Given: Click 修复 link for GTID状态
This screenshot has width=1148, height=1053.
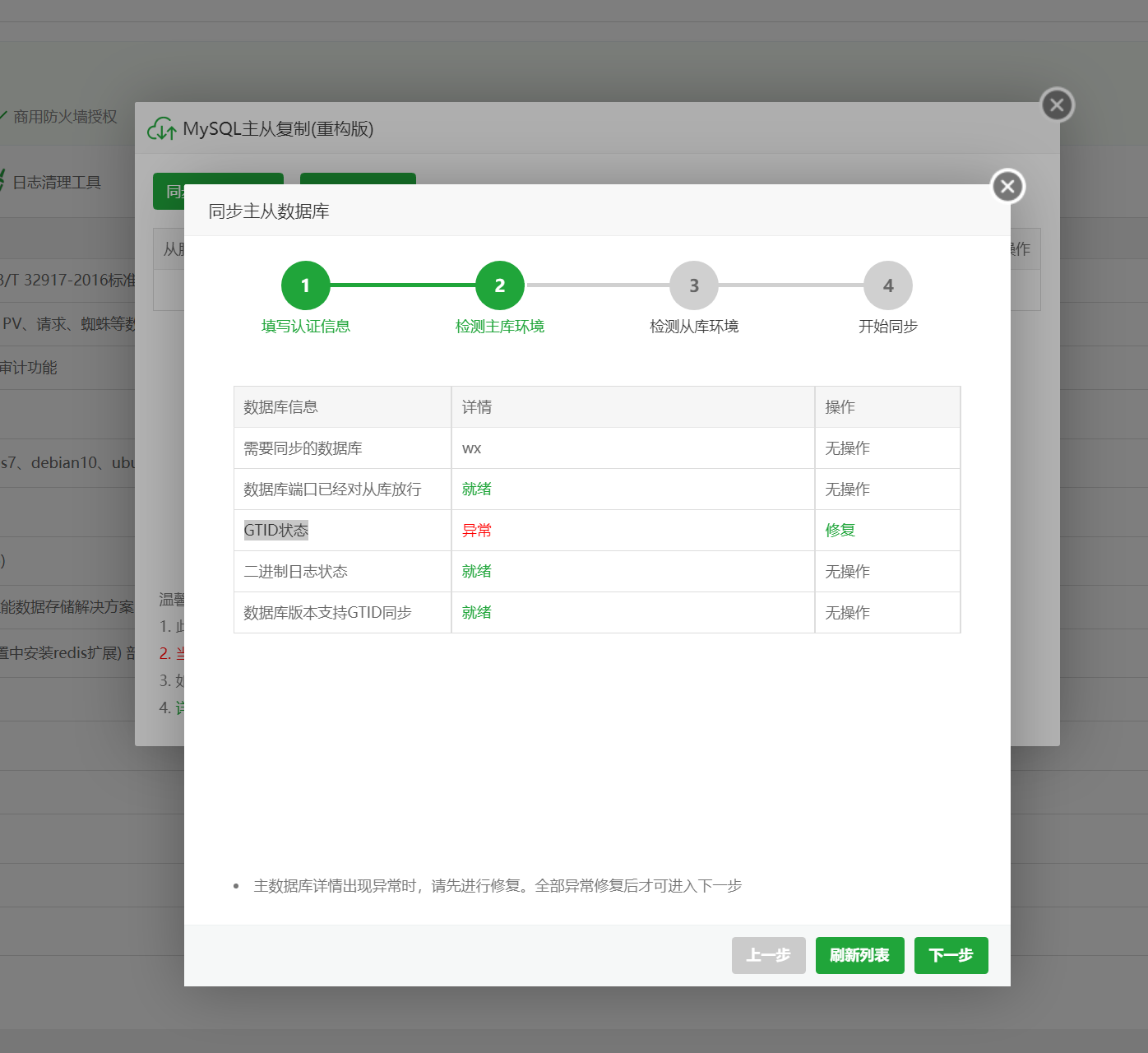Looking at the screenshot, I should coord(840,531).
